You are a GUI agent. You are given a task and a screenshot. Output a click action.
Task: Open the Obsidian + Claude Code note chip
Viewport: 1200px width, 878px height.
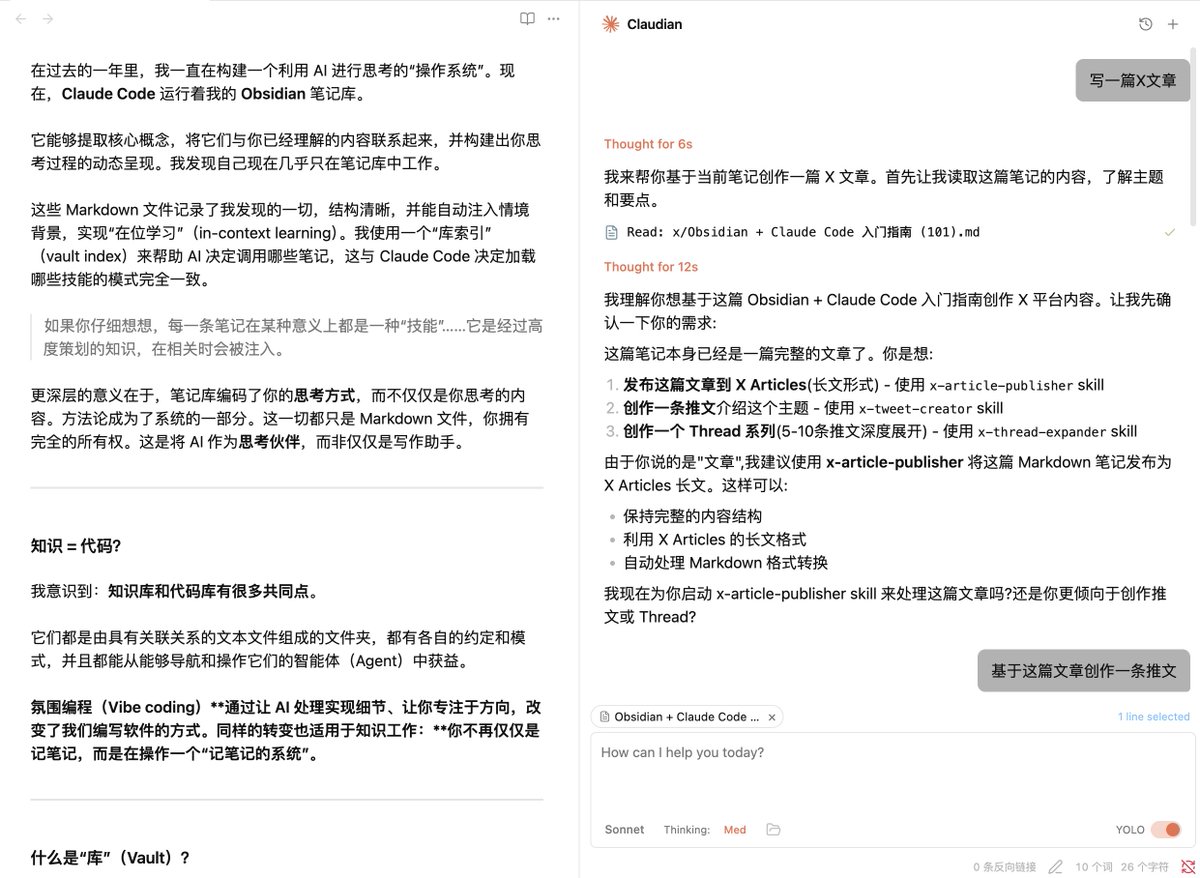686,717
